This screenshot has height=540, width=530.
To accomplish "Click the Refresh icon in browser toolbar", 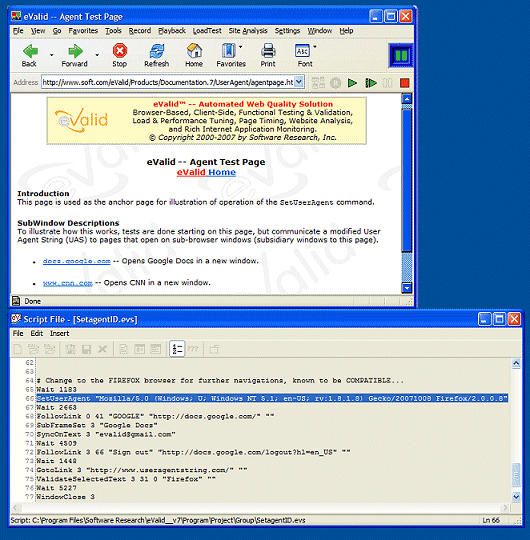I will coord(157,51).
